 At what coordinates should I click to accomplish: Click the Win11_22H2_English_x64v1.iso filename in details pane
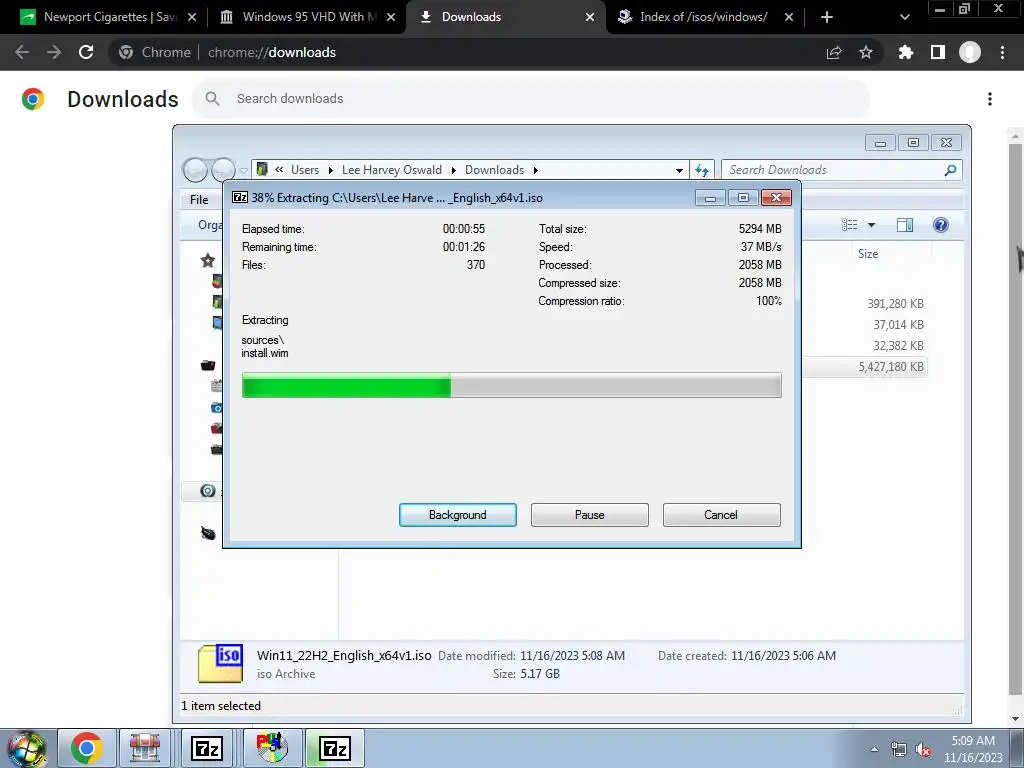(344, 655)
